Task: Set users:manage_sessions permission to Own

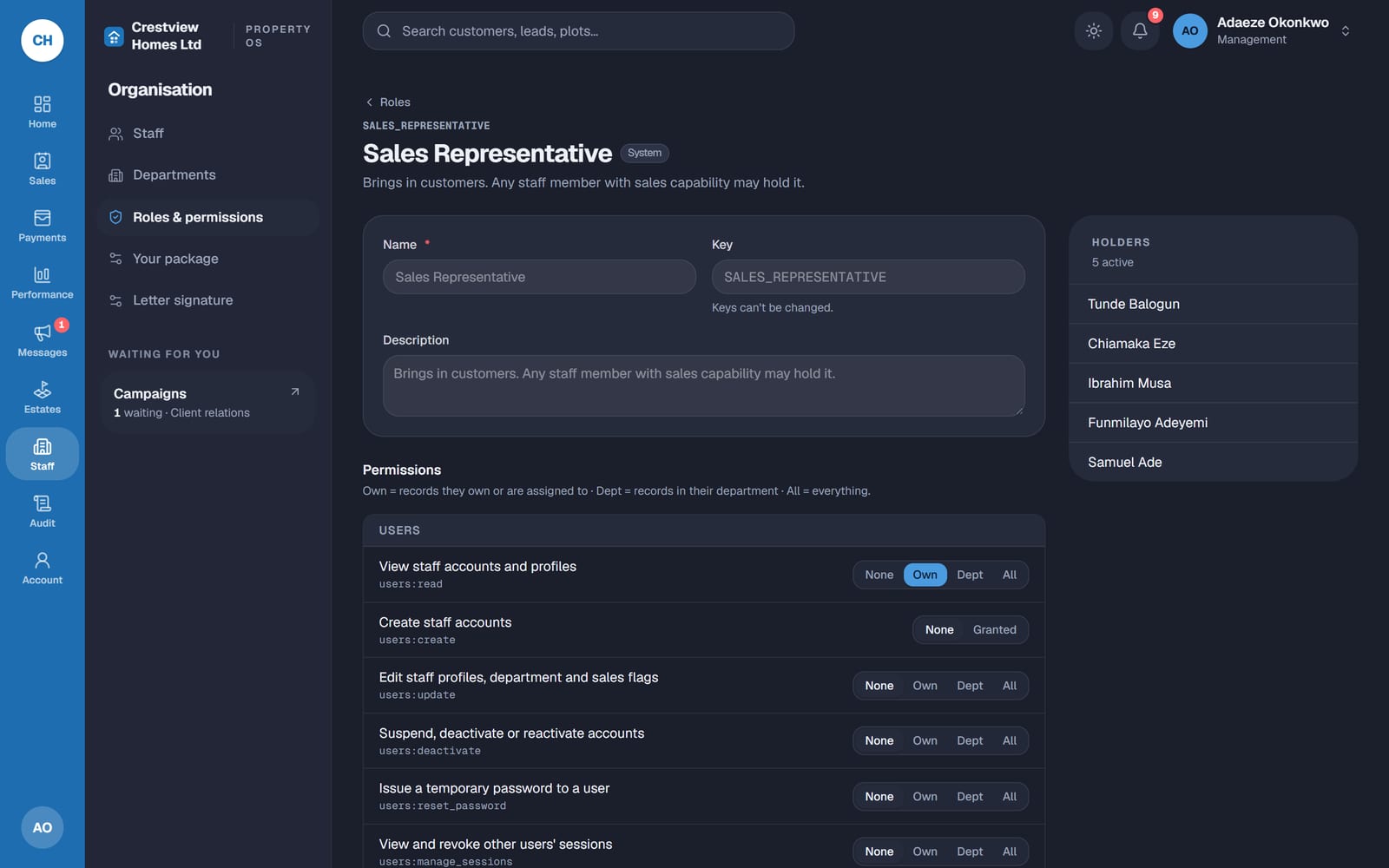Action: coord(925,852)
